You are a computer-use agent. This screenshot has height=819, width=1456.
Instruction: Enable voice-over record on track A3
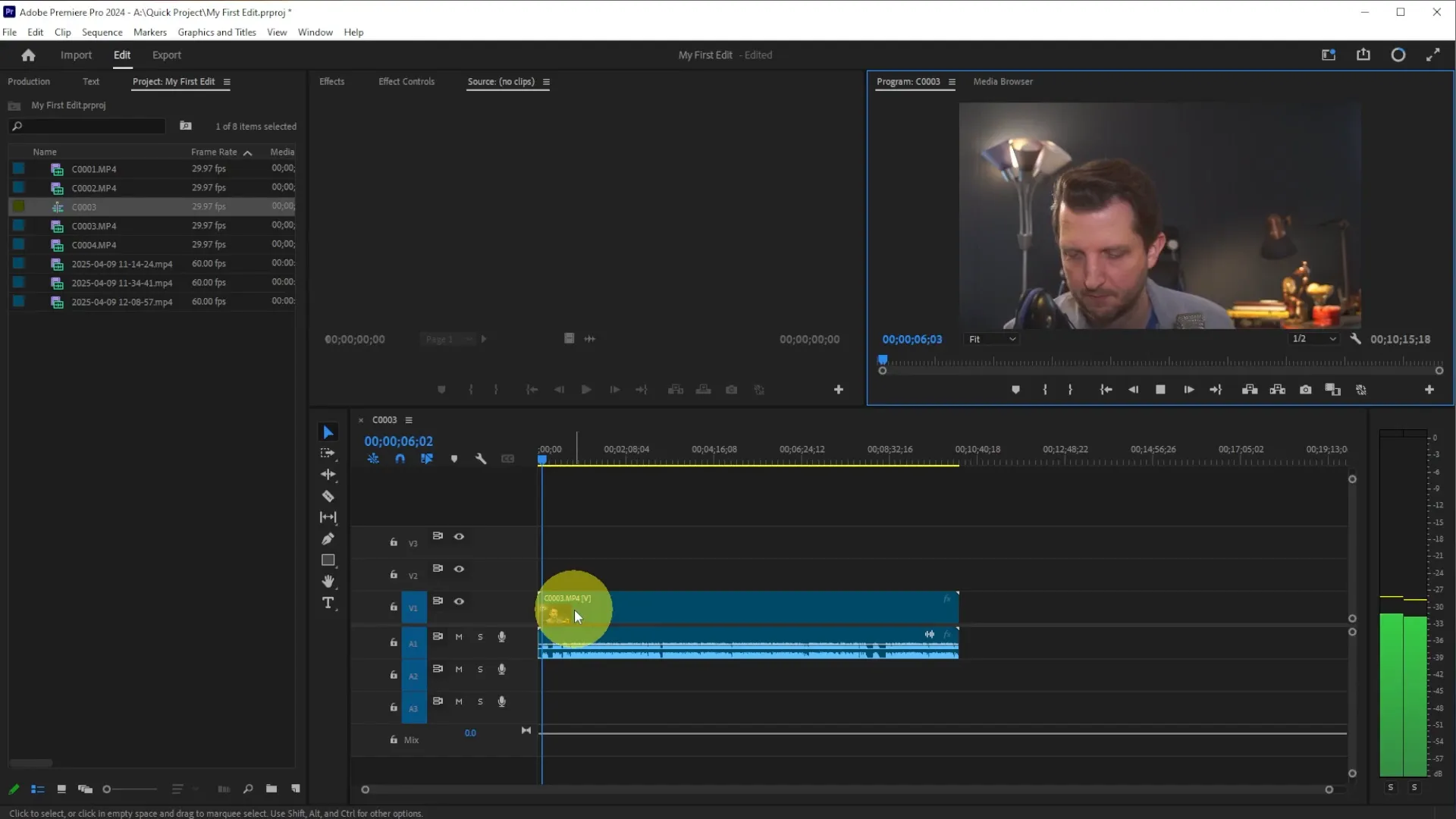(x=501, y=701)
